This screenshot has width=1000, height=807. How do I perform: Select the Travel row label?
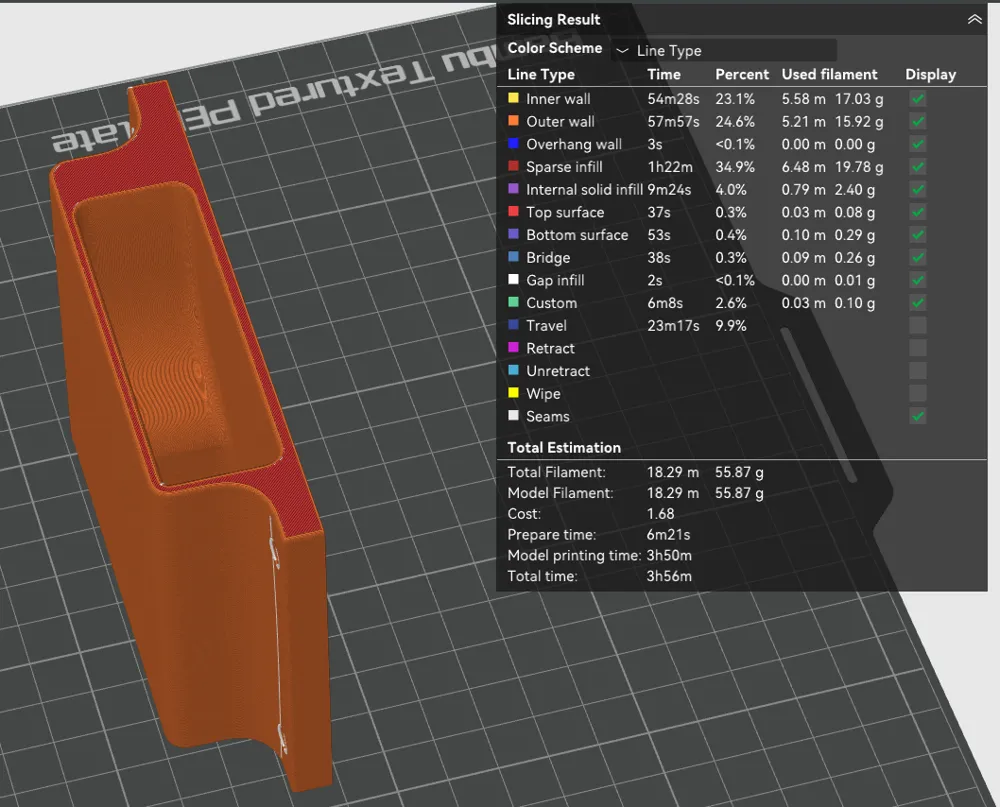(546, 326)
